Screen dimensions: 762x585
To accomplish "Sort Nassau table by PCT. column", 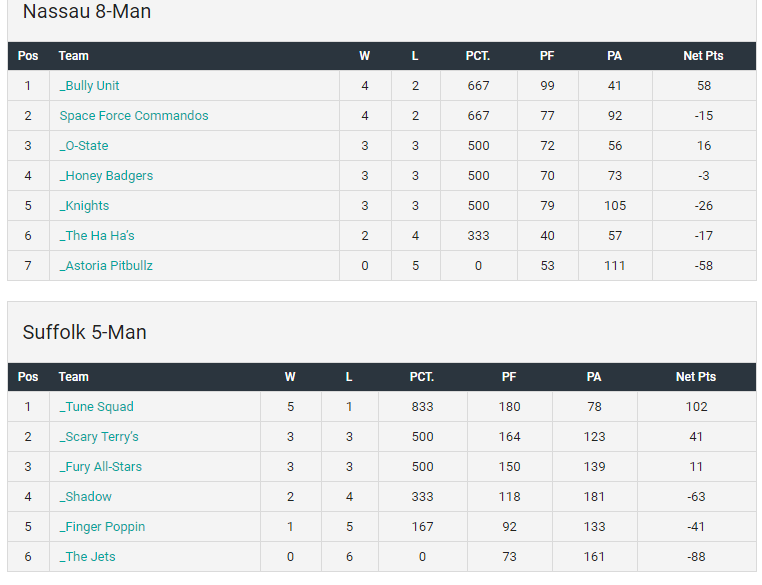I will [x=478, y=56].
